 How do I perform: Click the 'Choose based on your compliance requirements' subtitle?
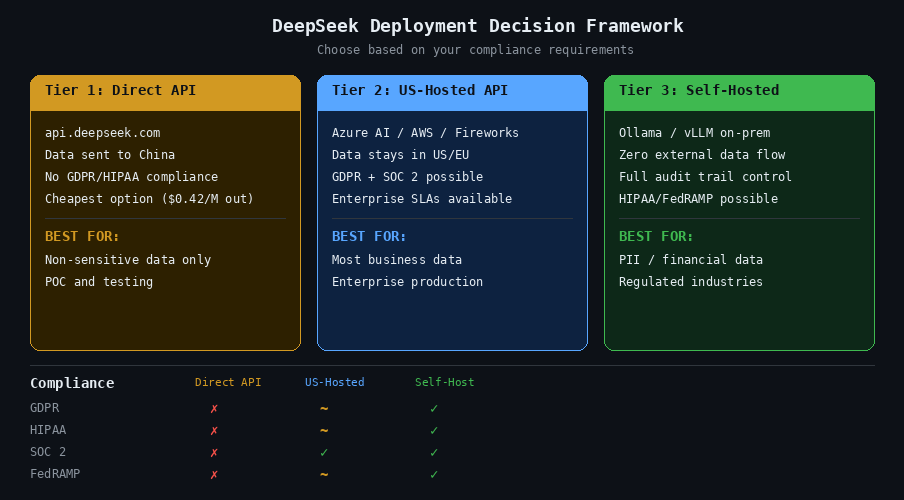click(x=475, y=50)
